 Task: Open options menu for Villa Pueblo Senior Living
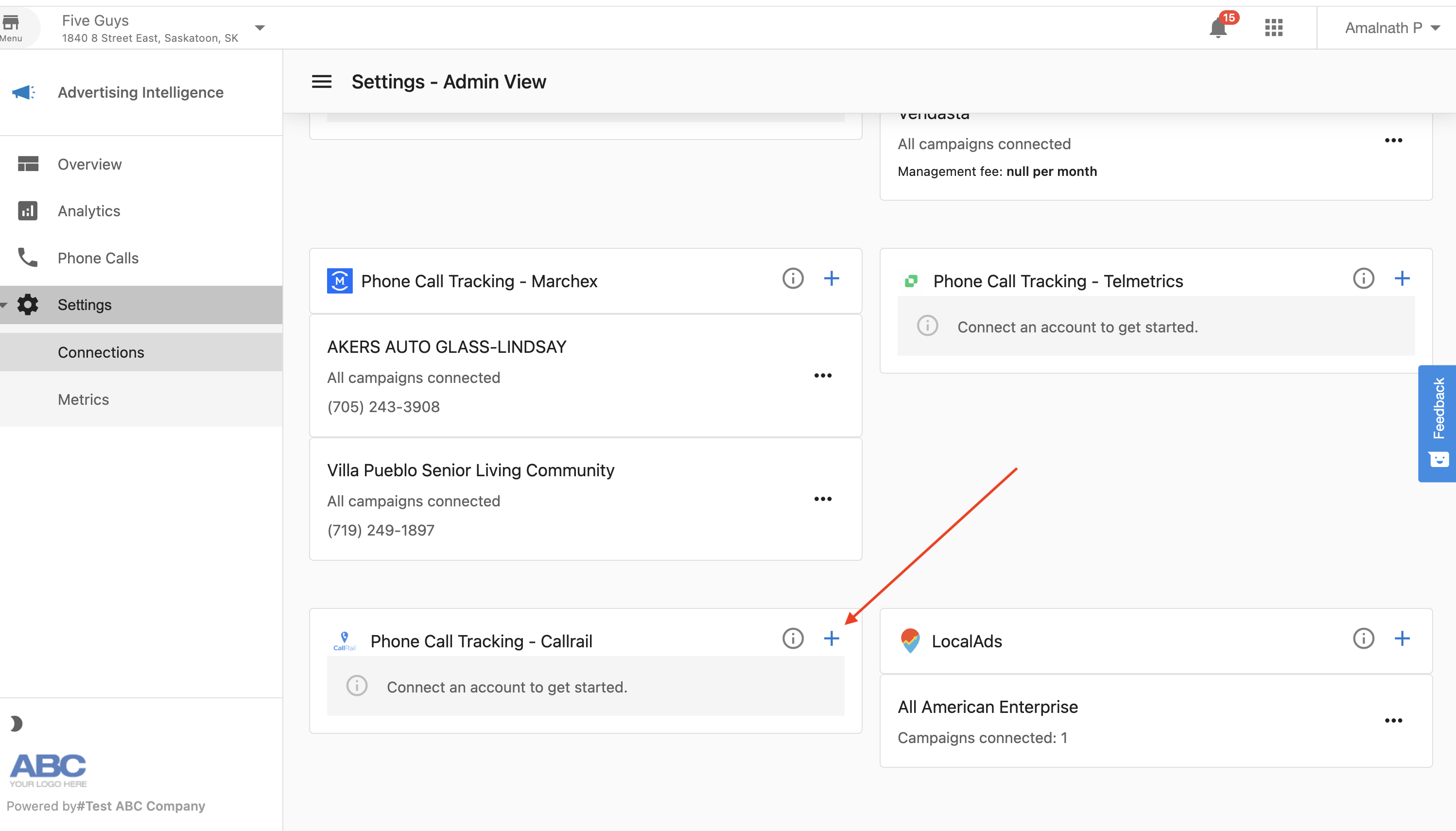(822, 498)
